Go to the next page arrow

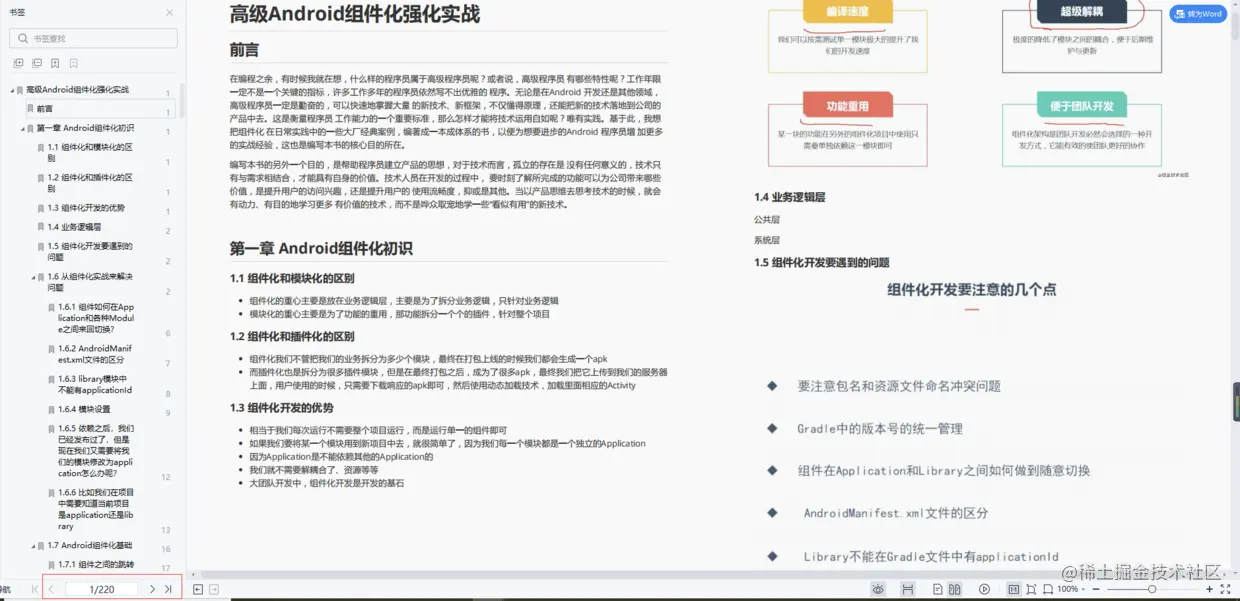click(152, 589)
